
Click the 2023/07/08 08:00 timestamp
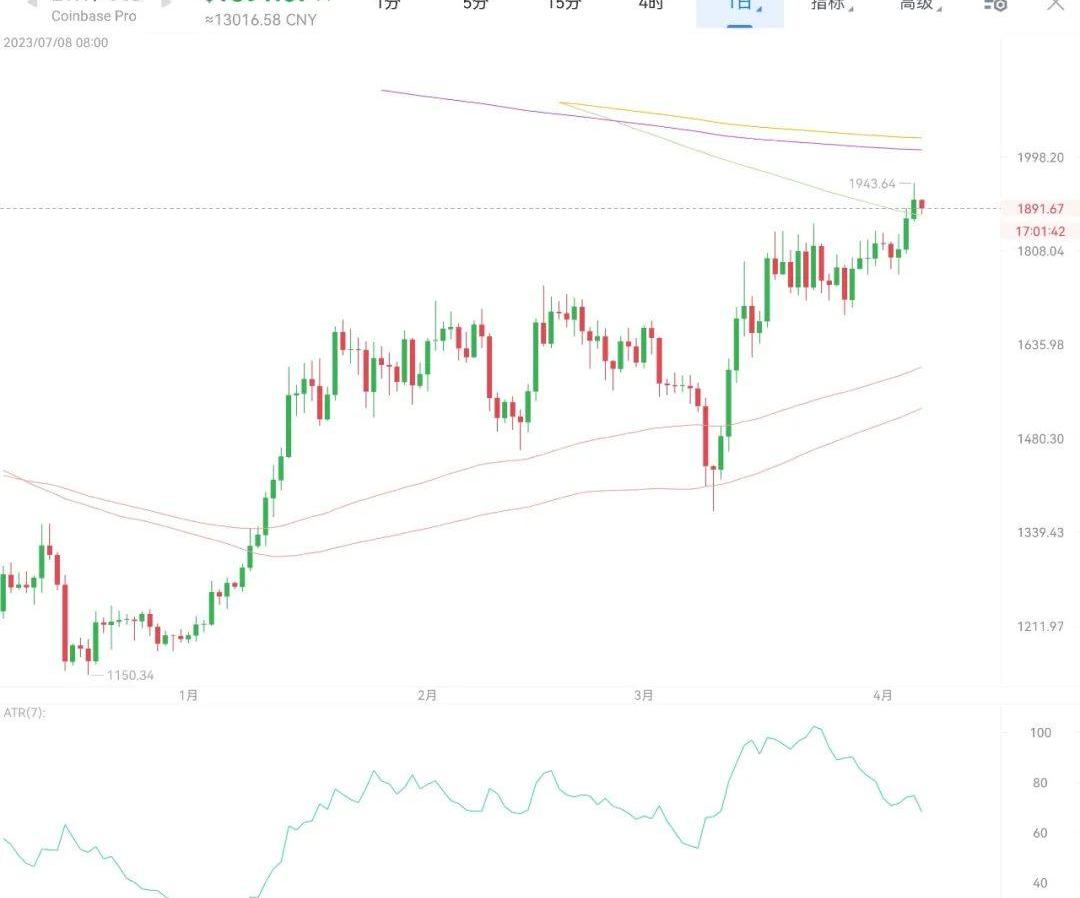(x=56, y=43)
